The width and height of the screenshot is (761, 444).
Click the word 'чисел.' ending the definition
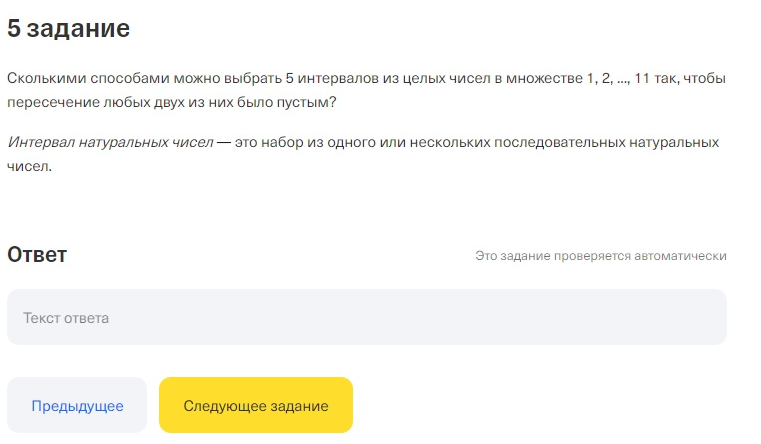click(29, 167)
